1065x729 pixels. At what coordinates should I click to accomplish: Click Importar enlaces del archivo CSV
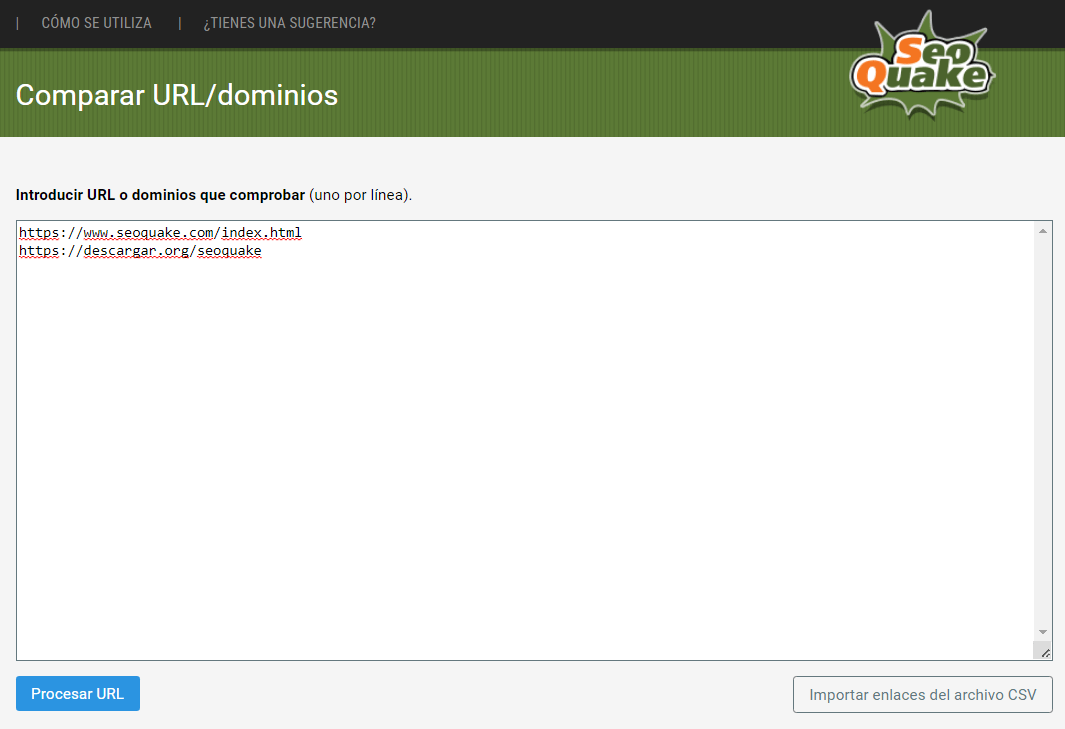922,694
